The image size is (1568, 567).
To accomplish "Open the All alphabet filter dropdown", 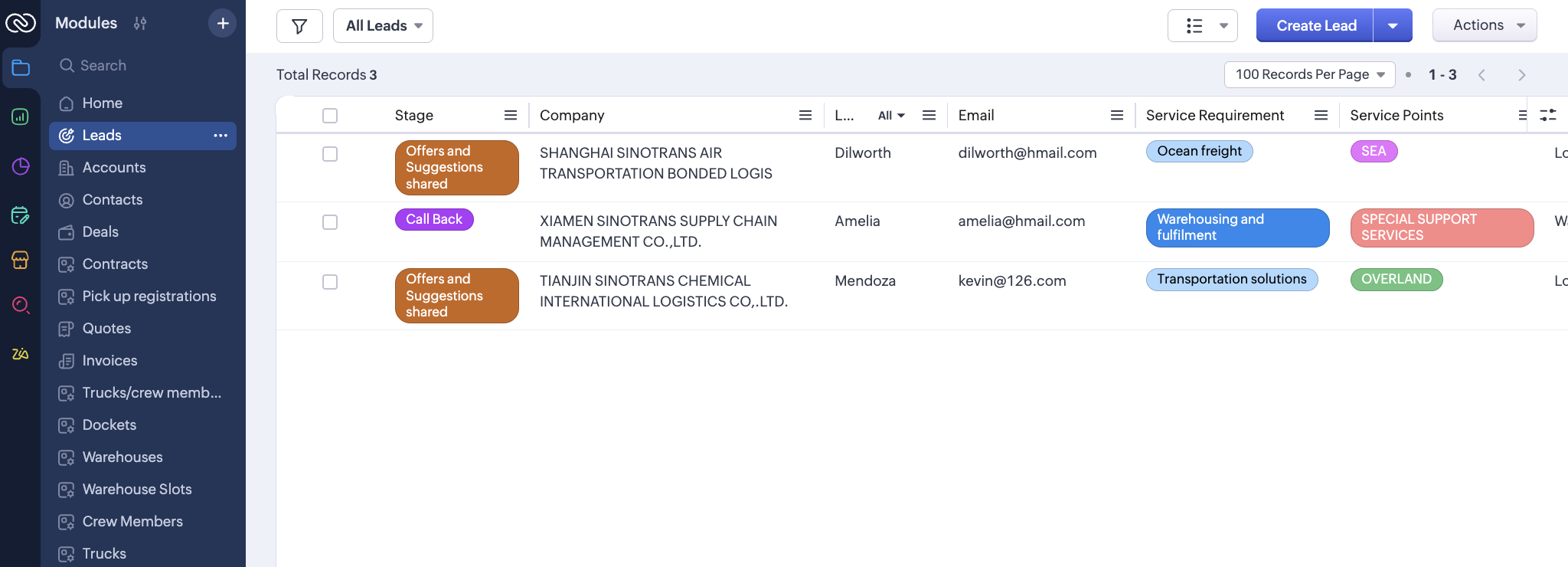I will coord(891,115).
